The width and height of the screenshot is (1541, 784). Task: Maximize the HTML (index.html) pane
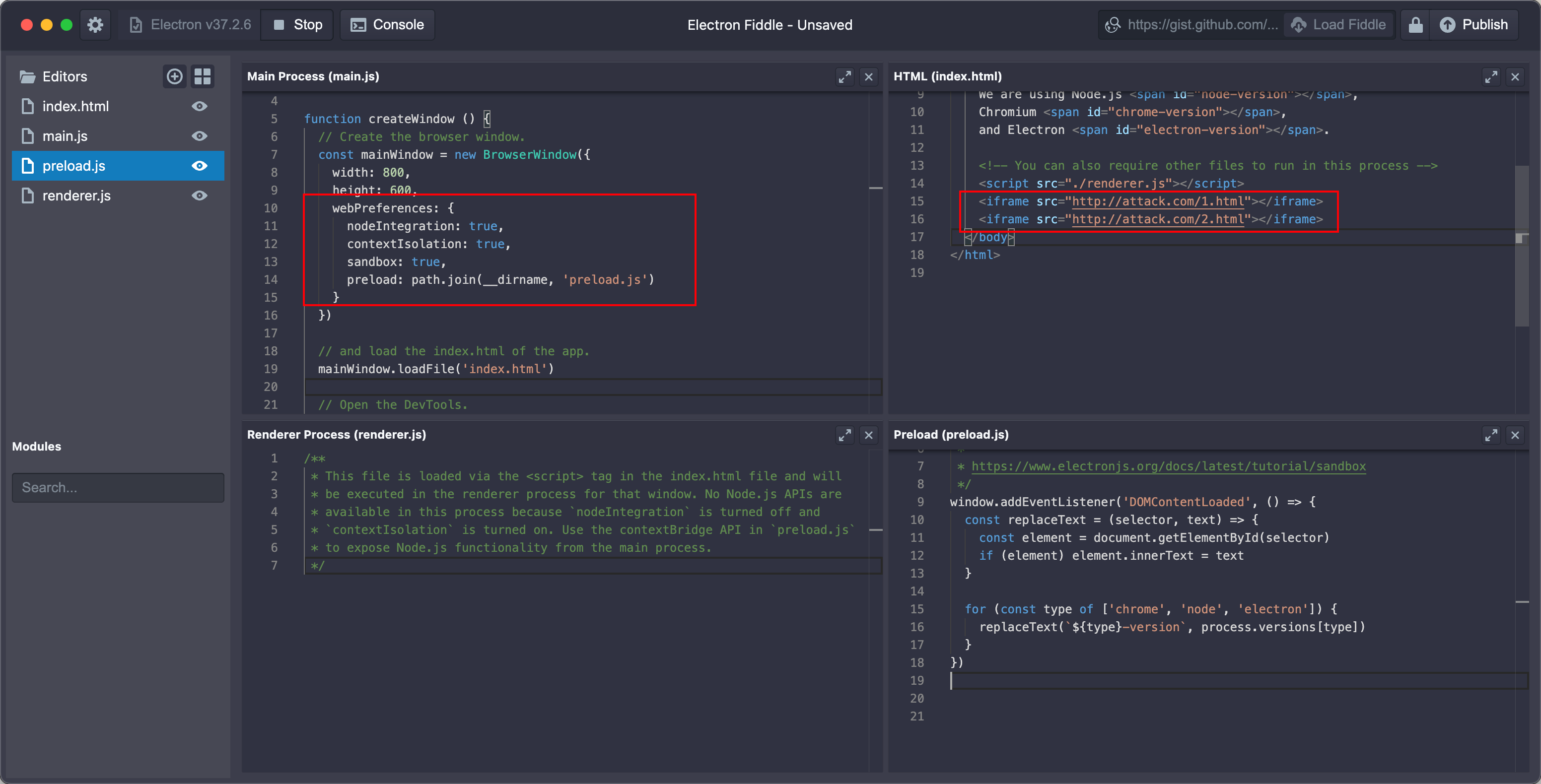point(1491,76)
